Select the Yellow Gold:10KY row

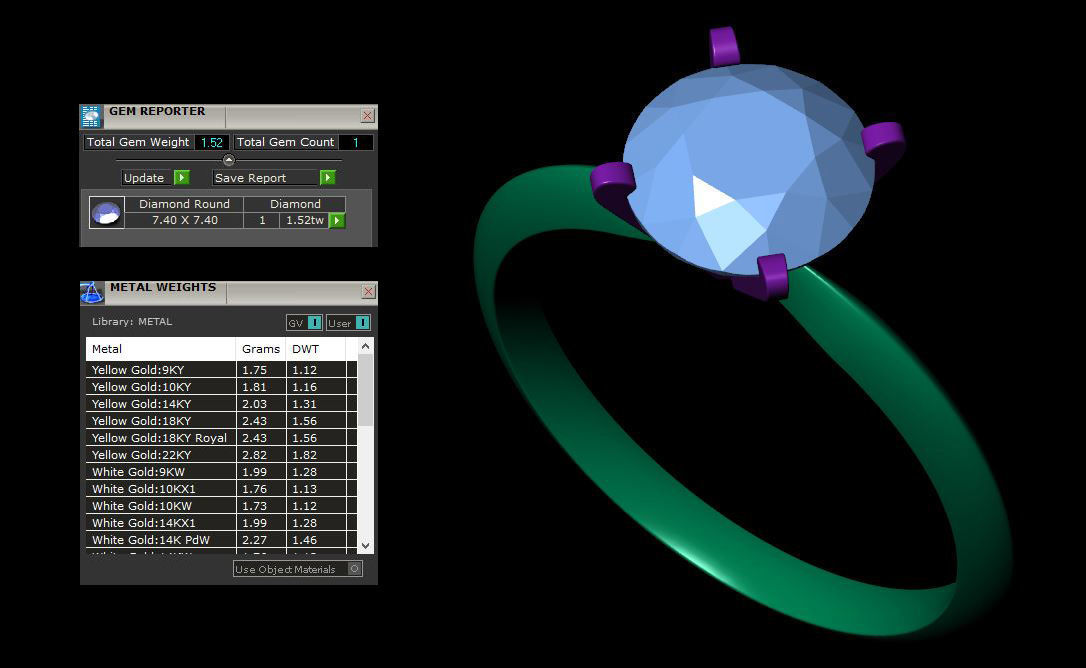(222, 387)
